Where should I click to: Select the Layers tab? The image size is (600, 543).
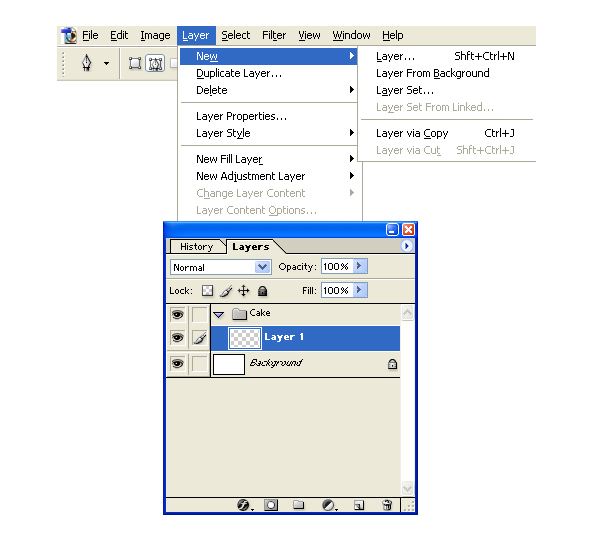click(251, 247)
